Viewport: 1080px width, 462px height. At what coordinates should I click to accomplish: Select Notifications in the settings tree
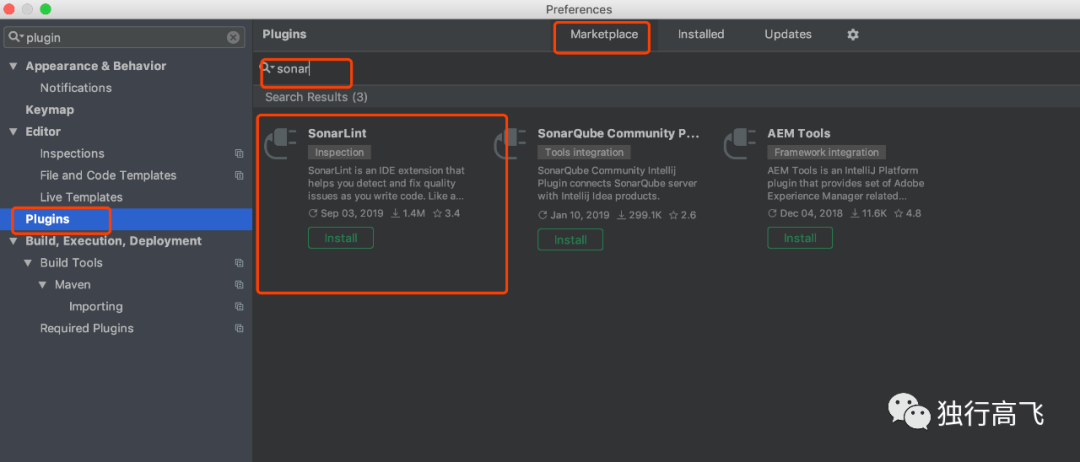pos(76,88)
